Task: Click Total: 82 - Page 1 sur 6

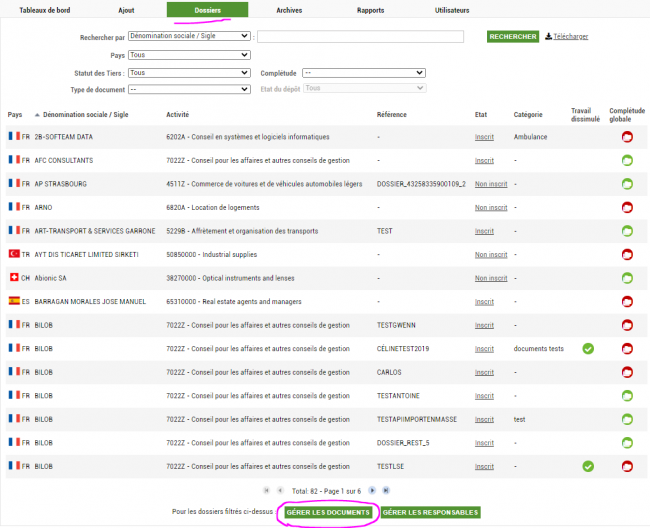Action: click(x=326, y=491)
